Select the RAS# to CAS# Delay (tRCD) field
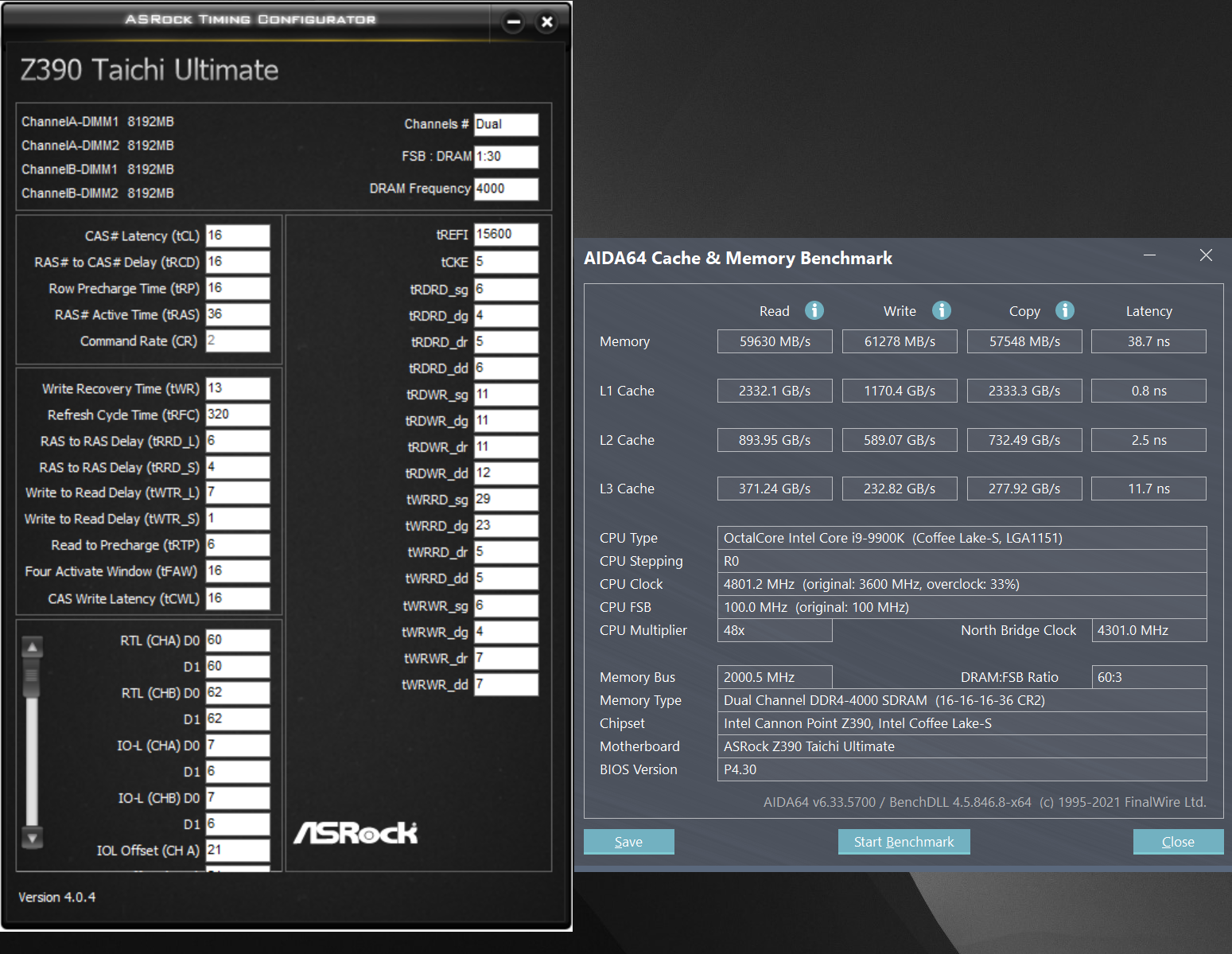Viewport: 1232px width, 954px height. [x=238, y=262]
